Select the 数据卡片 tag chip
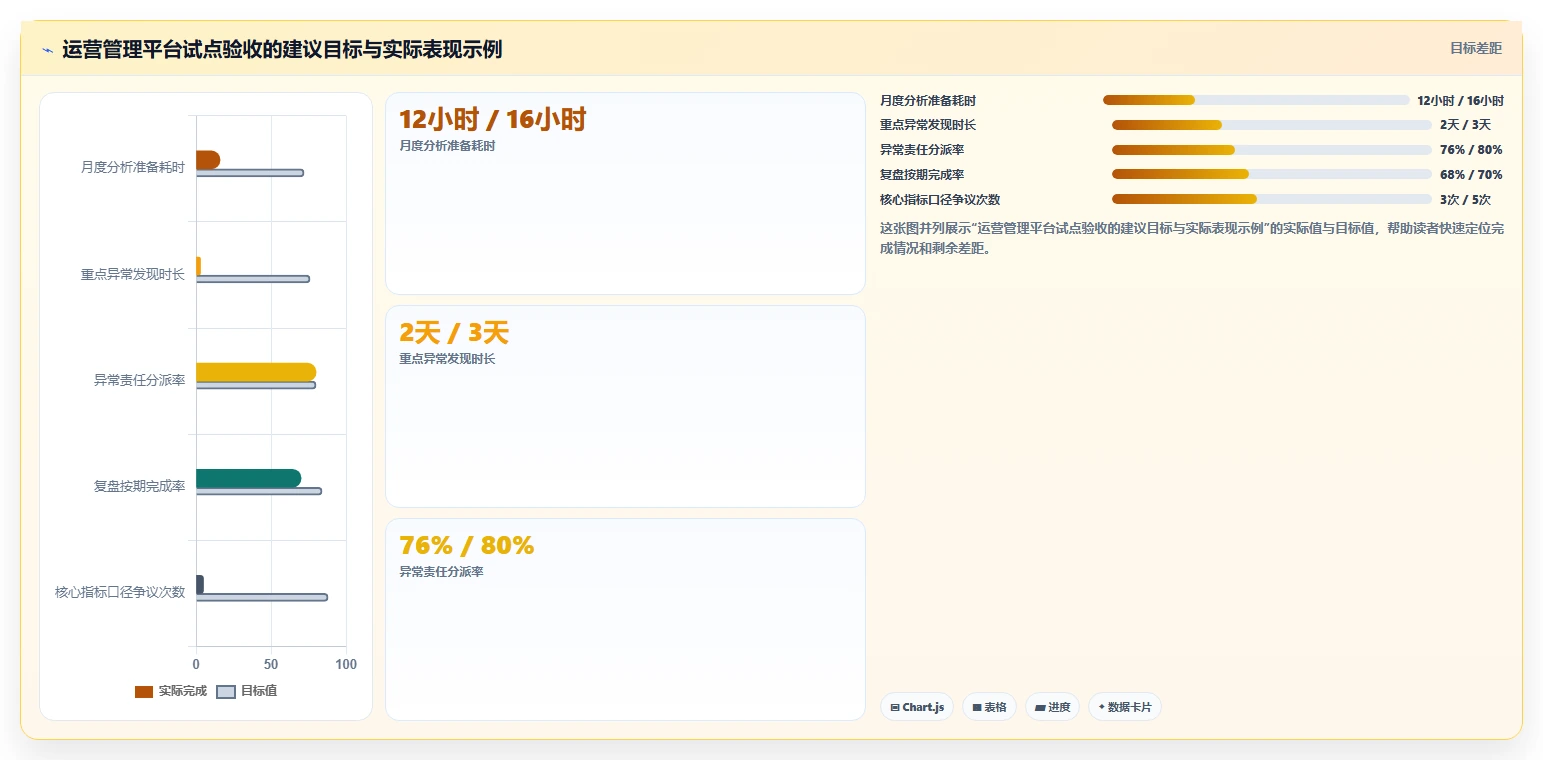The height and width of the screenshot is (760, 1543). (x=1125, y=707)
